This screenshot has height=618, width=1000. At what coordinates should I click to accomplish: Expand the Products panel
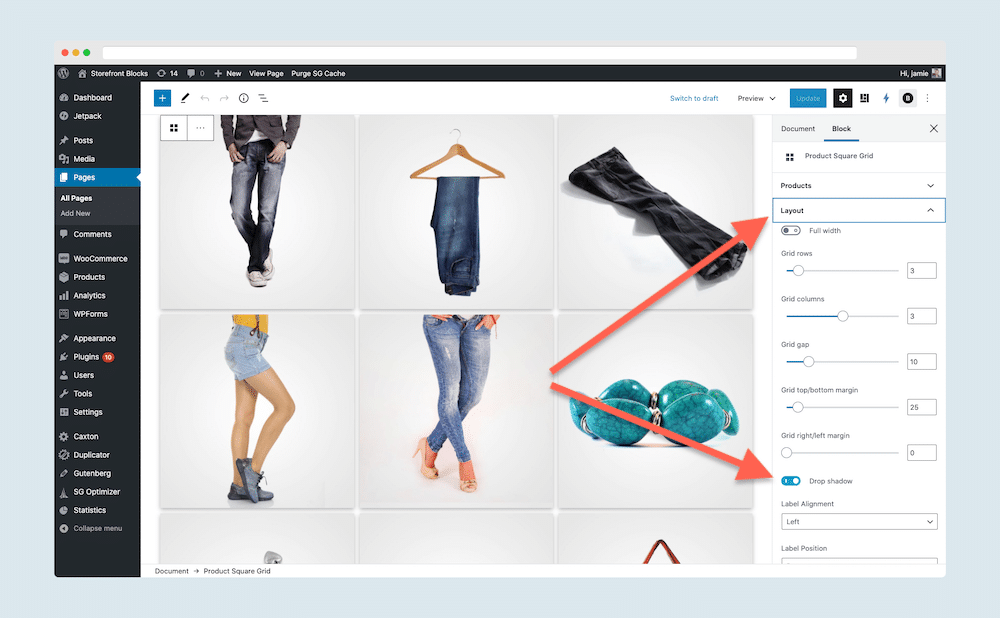coord(858,186)
